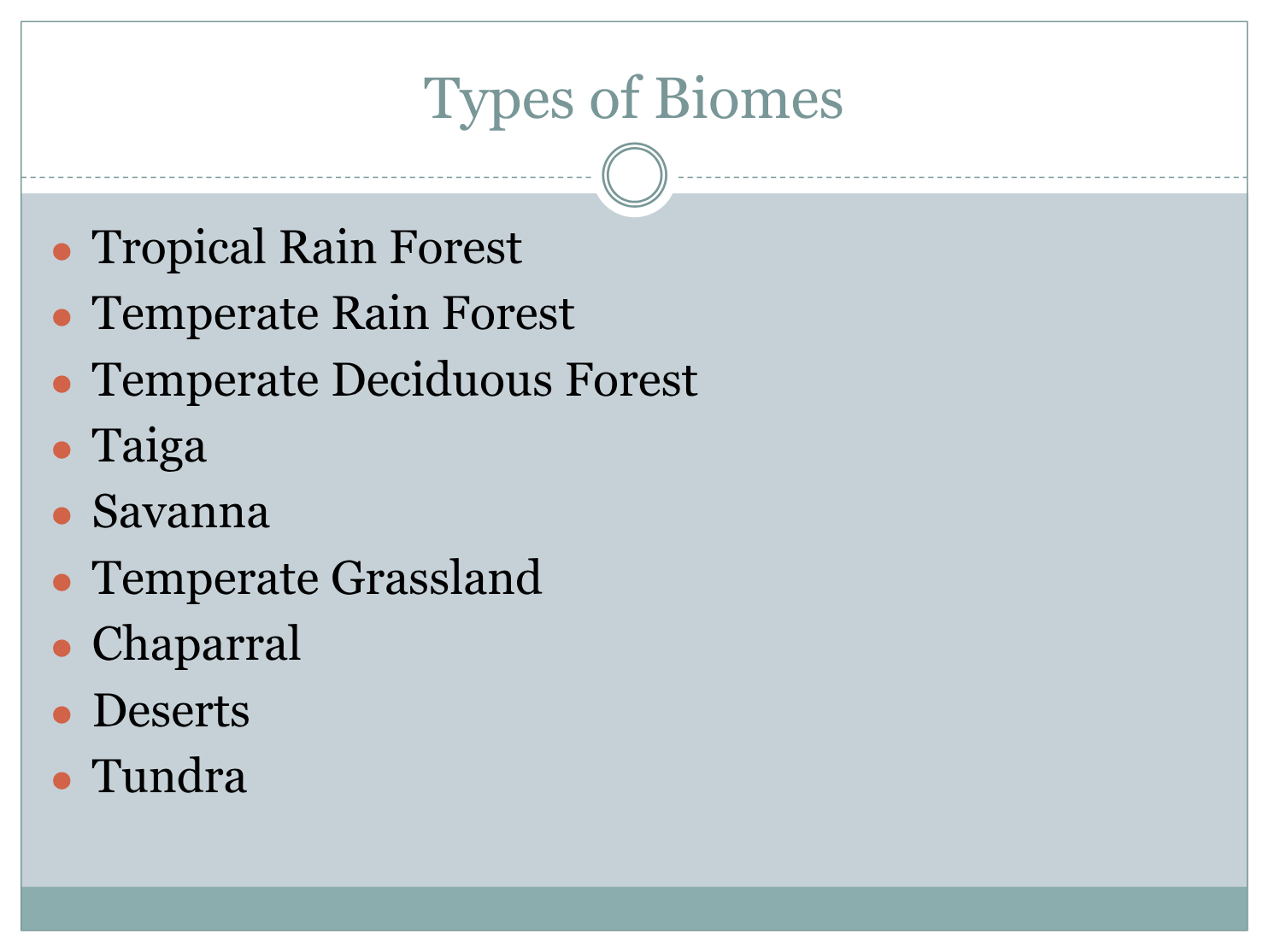Click the orange bullet beside Taiga
Viewport: 1269px width, 952px height.
click(x=62, y=450)
